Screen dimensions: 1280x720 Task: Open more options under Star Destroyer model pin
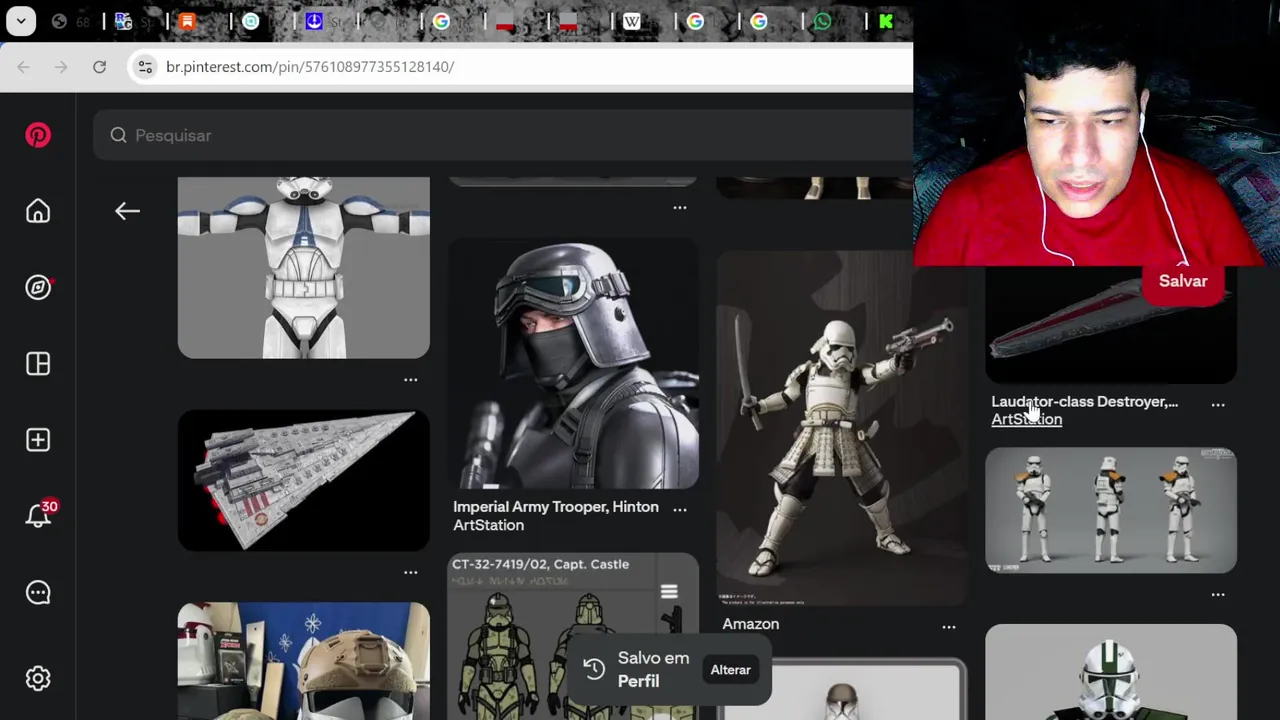(410, 572)
